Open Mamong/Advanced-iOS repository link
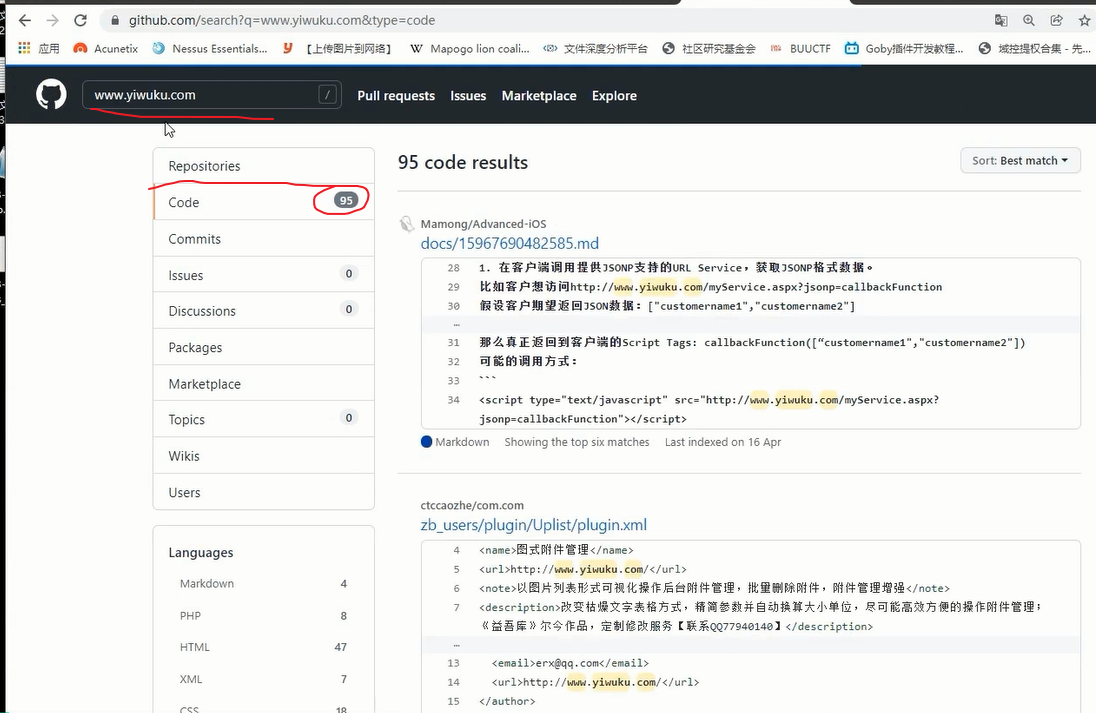This screenshot has width=1096, height=713. [483, 224]
